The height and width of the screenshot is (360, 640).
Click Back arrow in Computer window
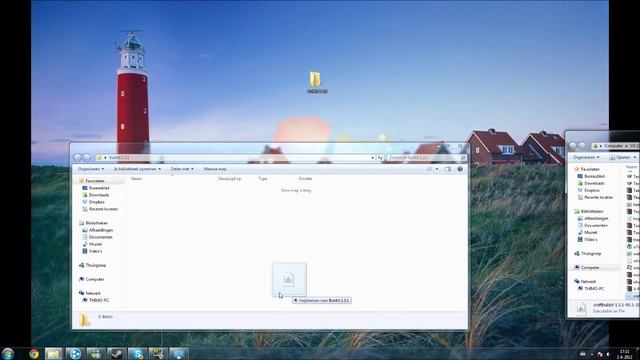point(573,146)
